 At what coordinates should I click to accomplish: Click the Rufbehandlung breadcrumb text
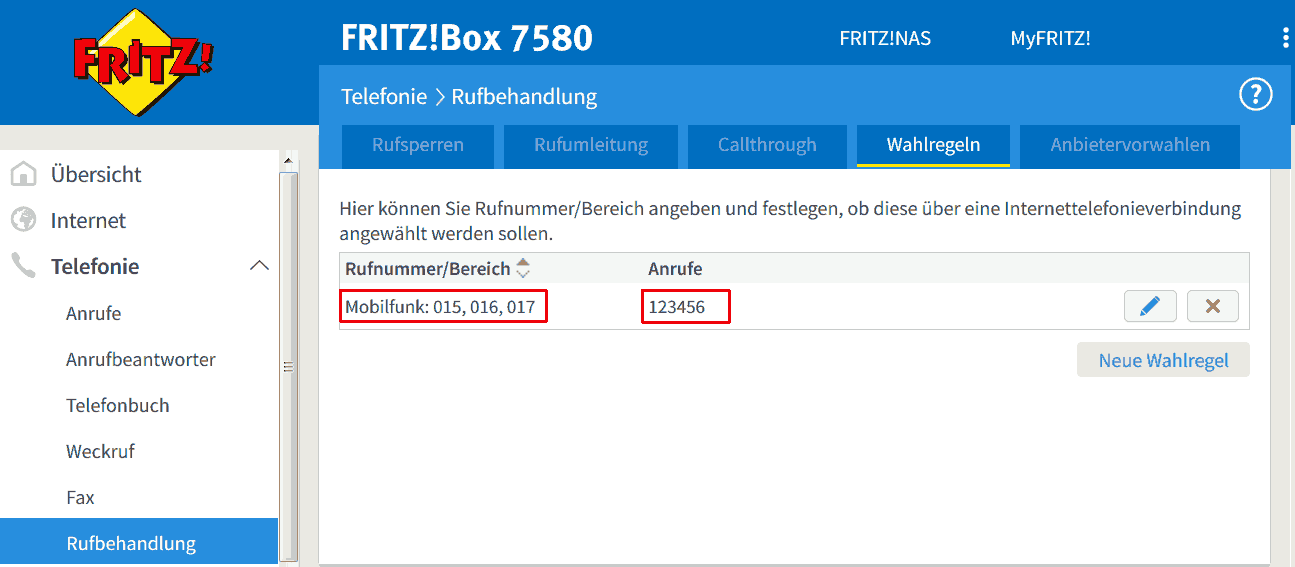(x=524, y=97)
